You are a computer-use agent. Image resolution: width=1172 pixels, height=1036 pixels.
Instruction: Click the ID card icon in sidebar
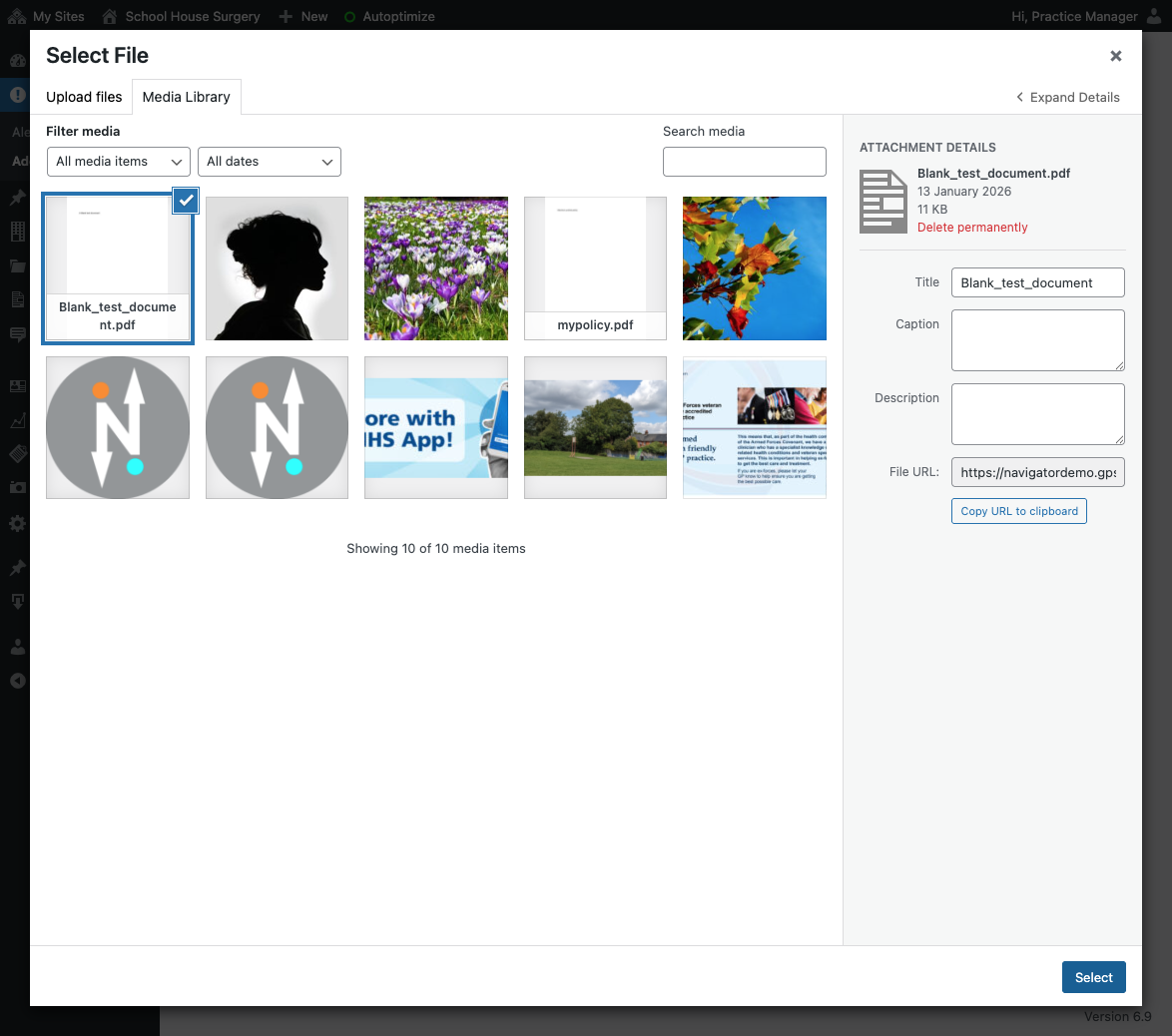pos(18,386)
